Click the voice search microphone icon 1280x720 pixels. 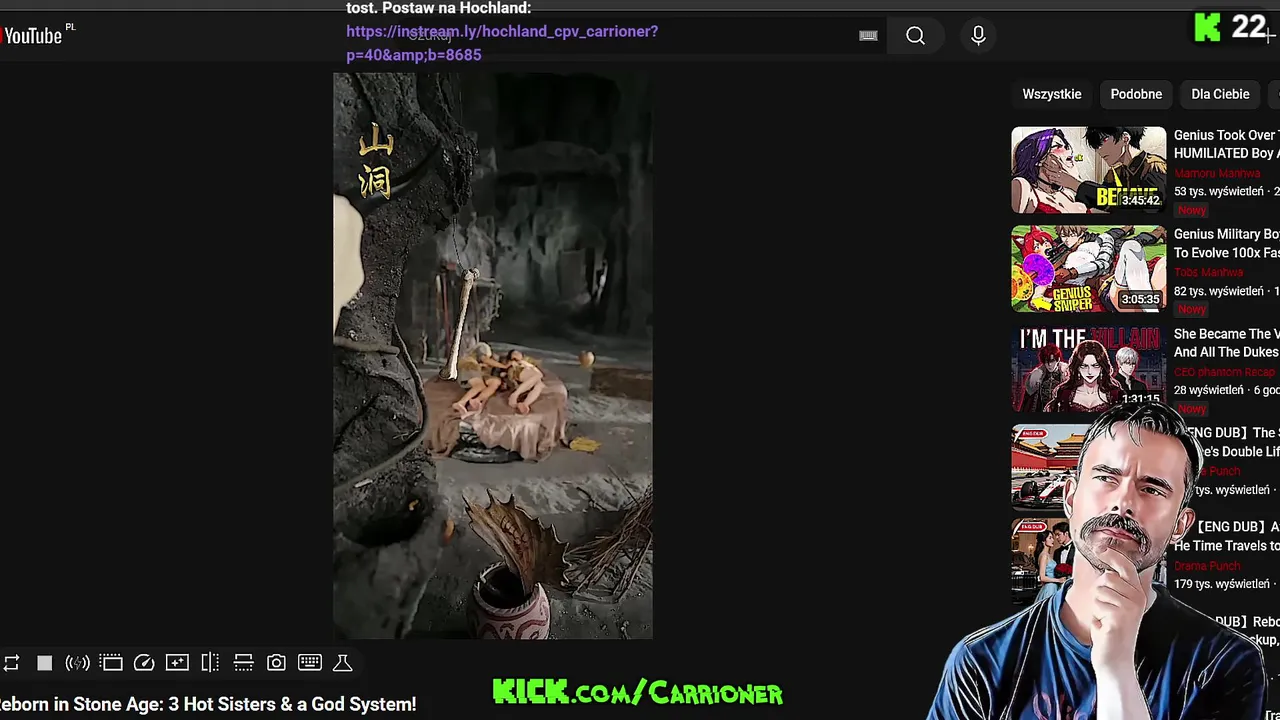(x=978, y=36)
